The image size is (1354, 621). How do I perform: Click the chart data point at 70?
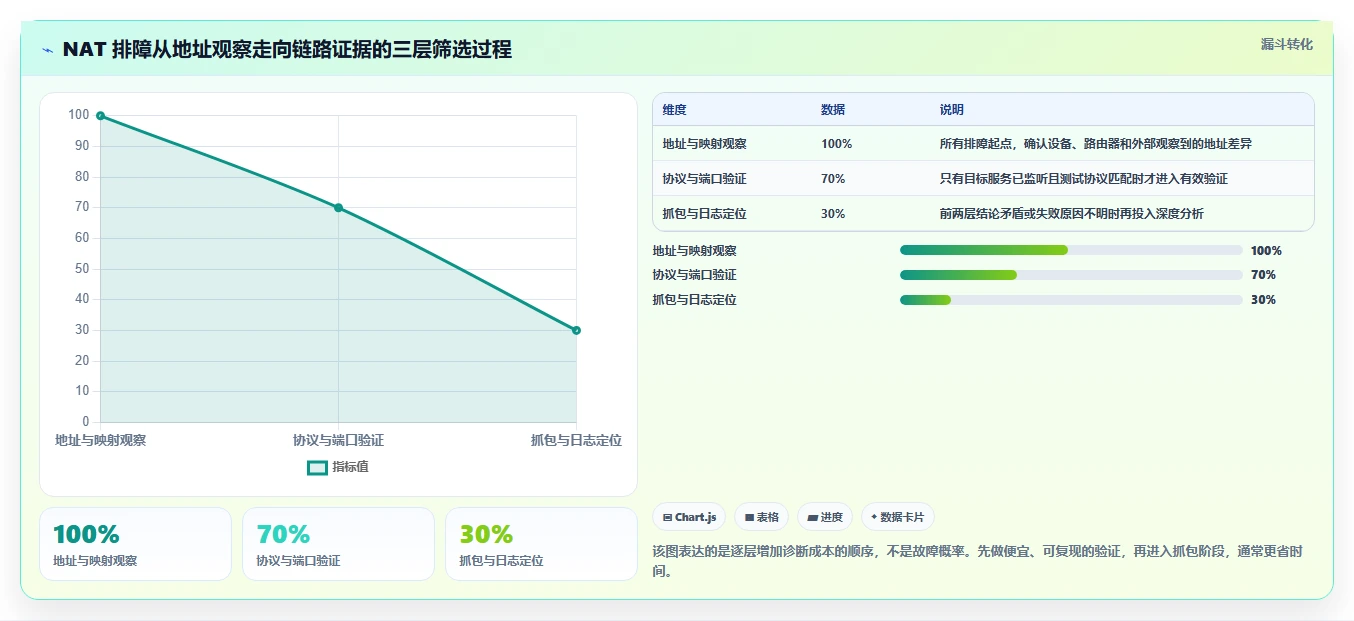coord(338,208)
